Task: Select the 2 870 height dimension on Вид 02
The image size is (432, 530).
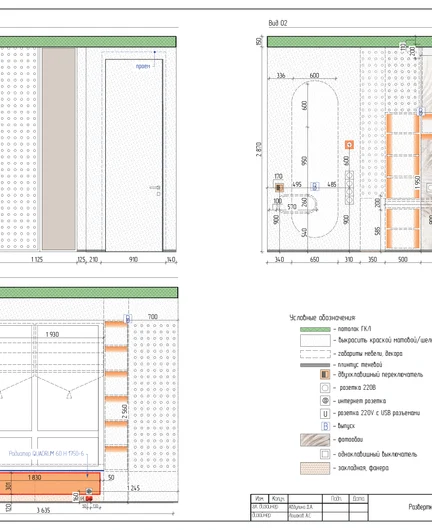Action: point(259,149)
